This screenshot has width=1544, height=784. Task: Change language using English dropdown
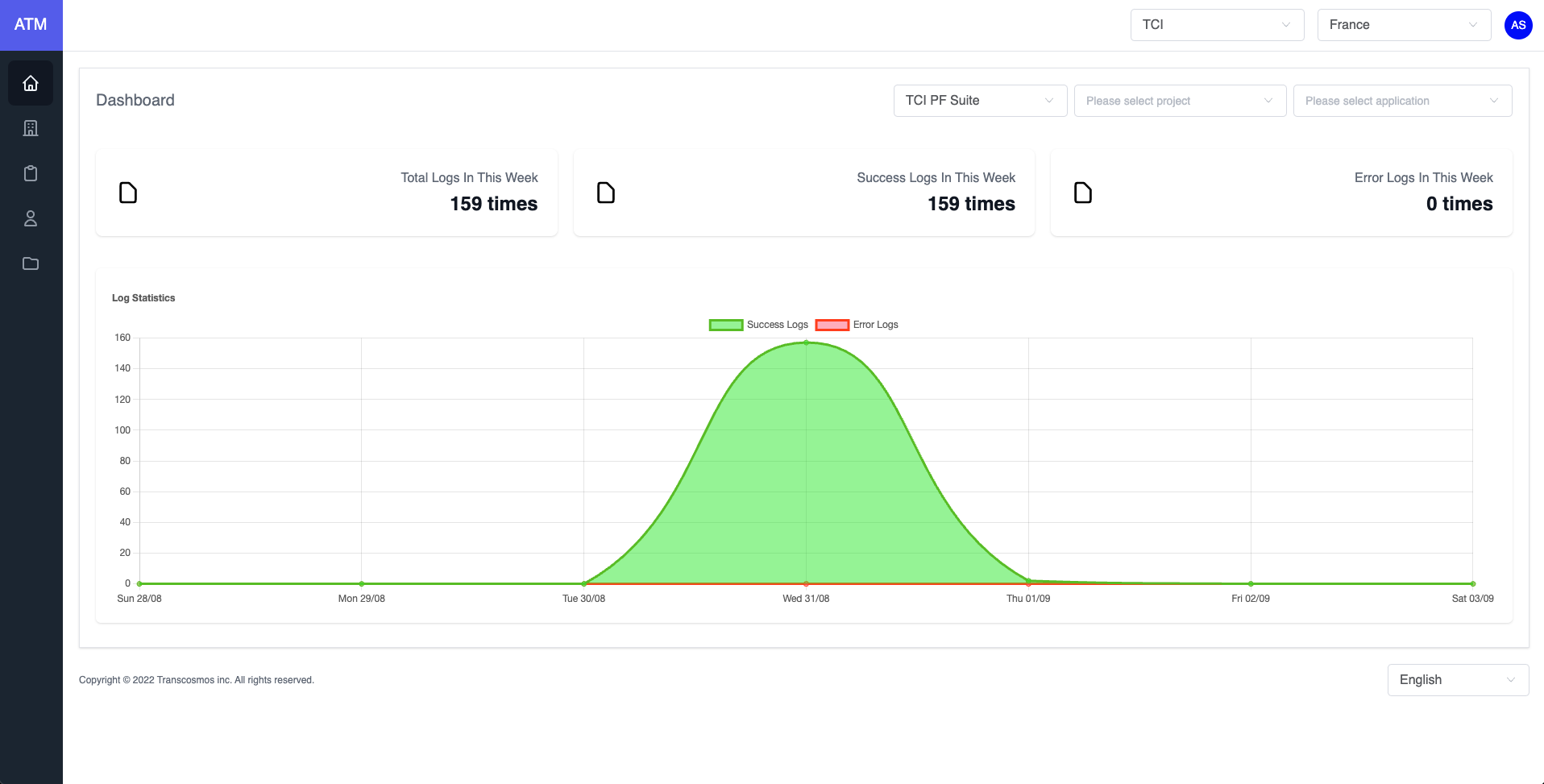click(1457, 680)
